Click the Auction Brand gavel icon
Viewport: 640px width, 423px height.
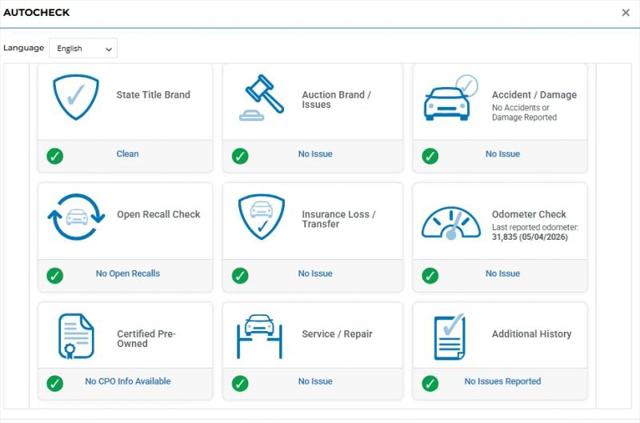click(262, 98)
